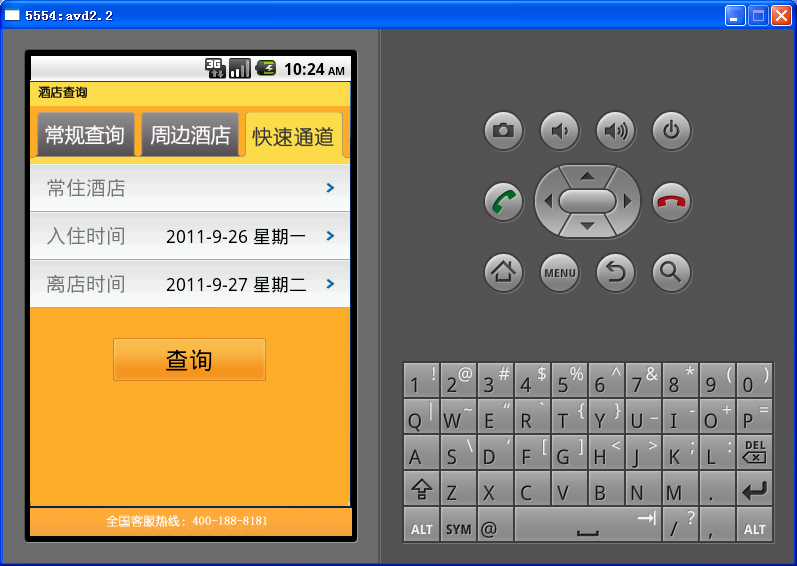The height and width of the screenshot is (566, 797).
Task: Switch to the 周边酒店 tab
Action: point(190,135)
